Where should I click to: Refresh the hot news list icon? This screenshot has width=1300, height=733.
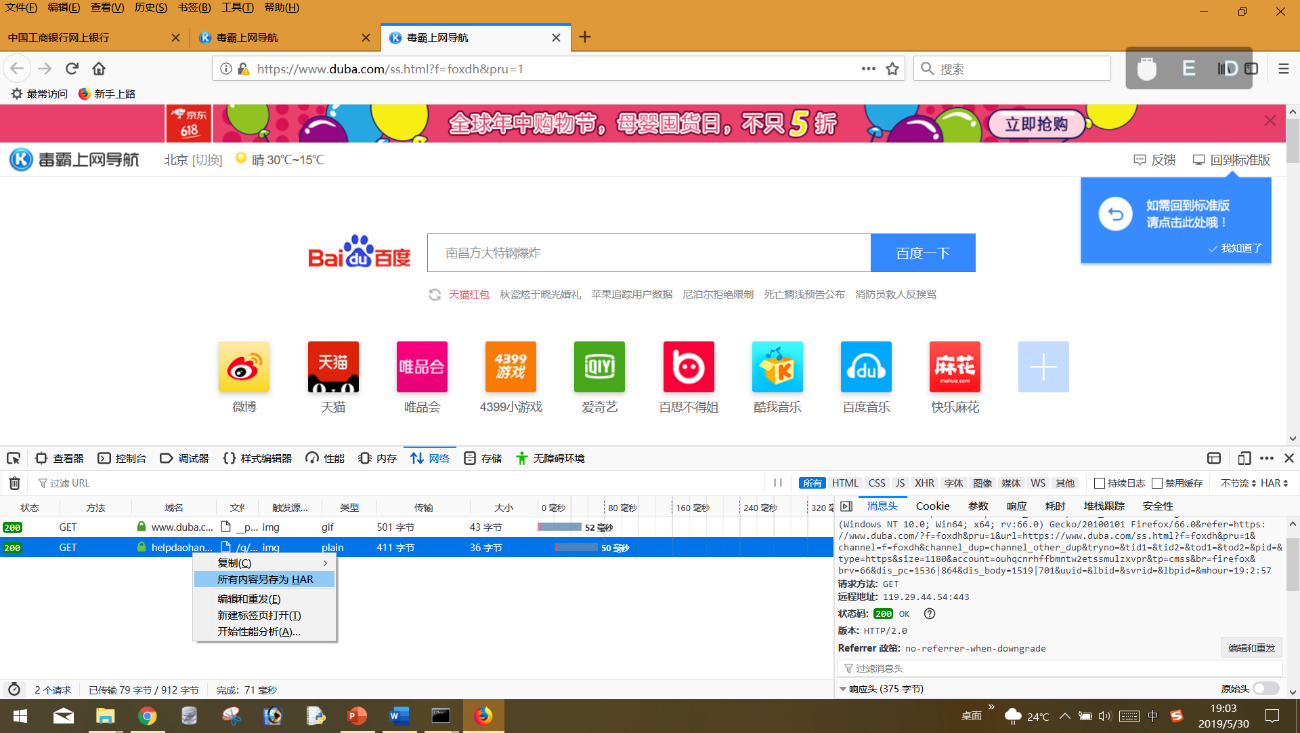[435, 295]
